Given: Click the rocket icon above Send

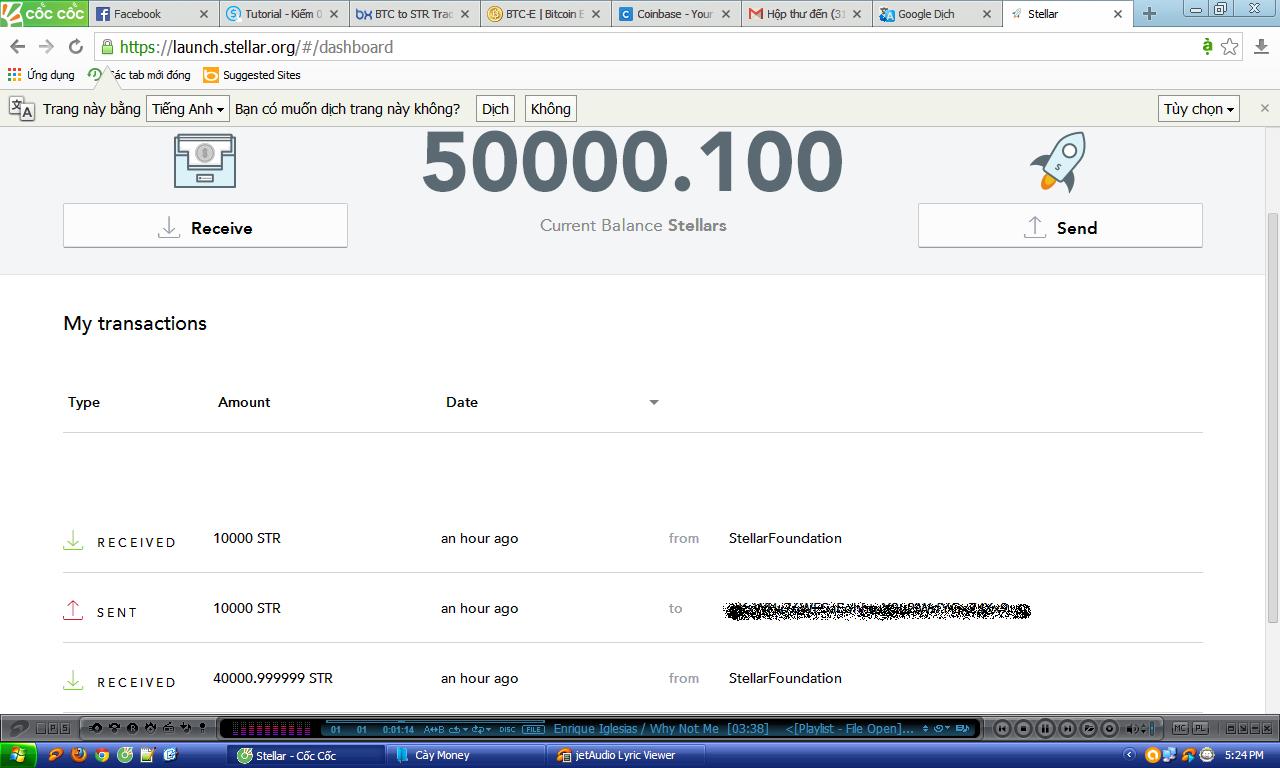Looking at the screenshot, I should coord(1058,161).
